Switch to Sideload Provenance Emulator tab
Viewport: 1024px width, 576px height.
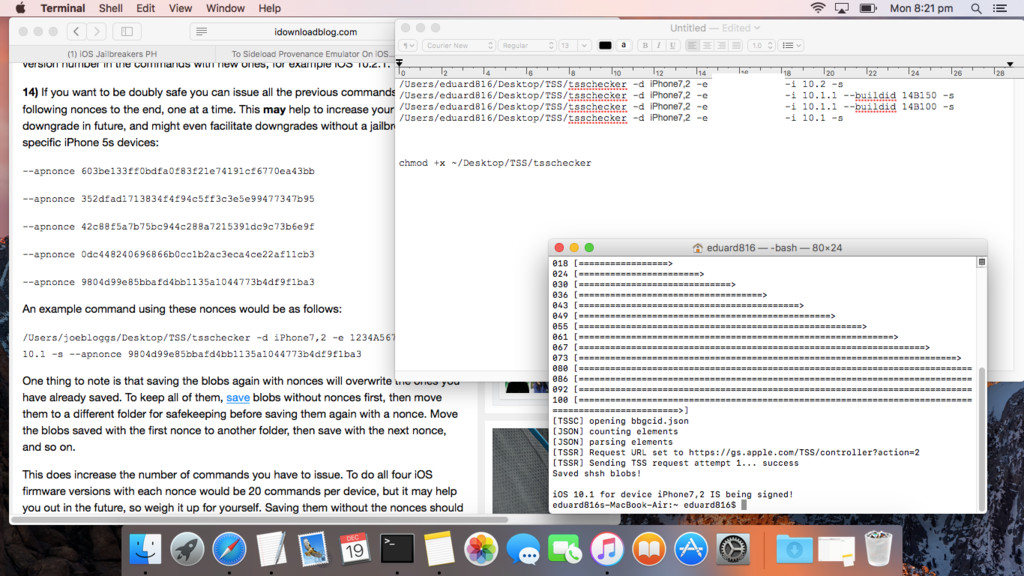point(311,54)
